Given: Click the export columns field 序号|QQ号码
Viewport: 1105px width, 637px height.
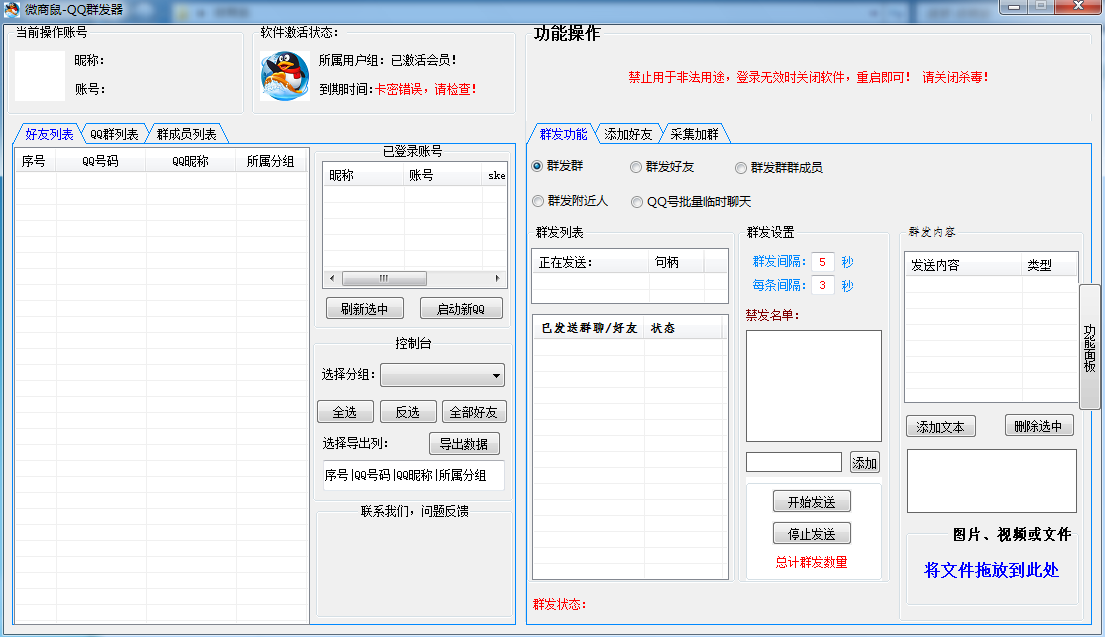Looking at the screenshot, I should pos(414,475).
